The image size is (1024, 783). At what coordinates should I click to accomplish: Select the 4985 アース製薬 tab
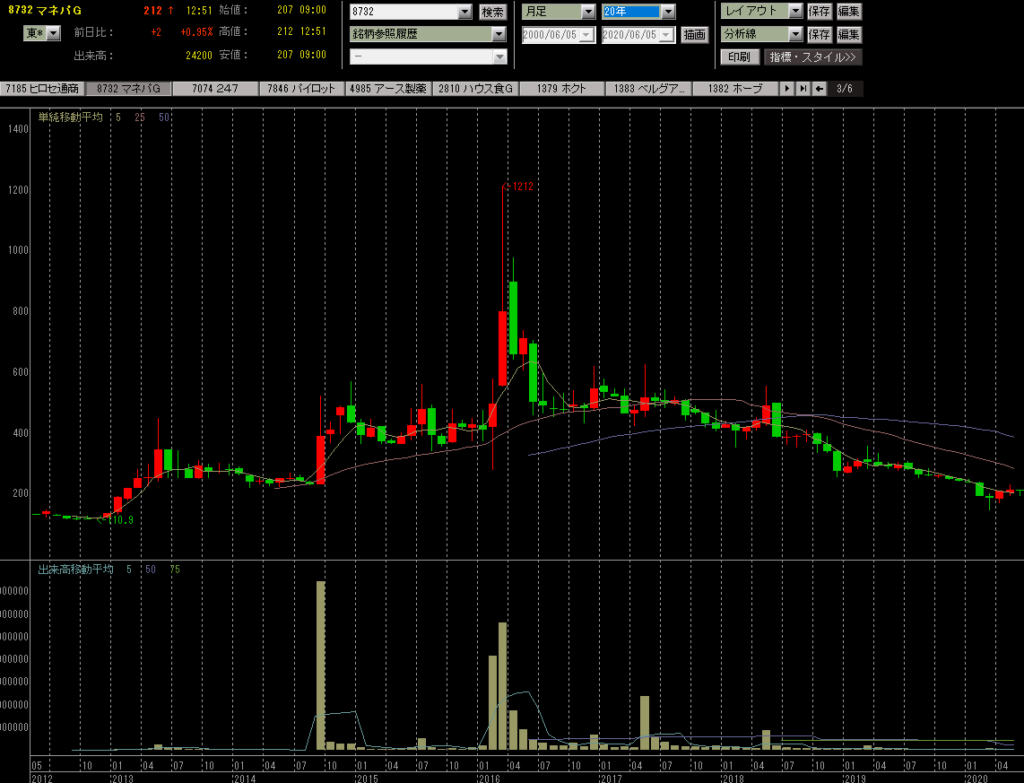(387, 89)
